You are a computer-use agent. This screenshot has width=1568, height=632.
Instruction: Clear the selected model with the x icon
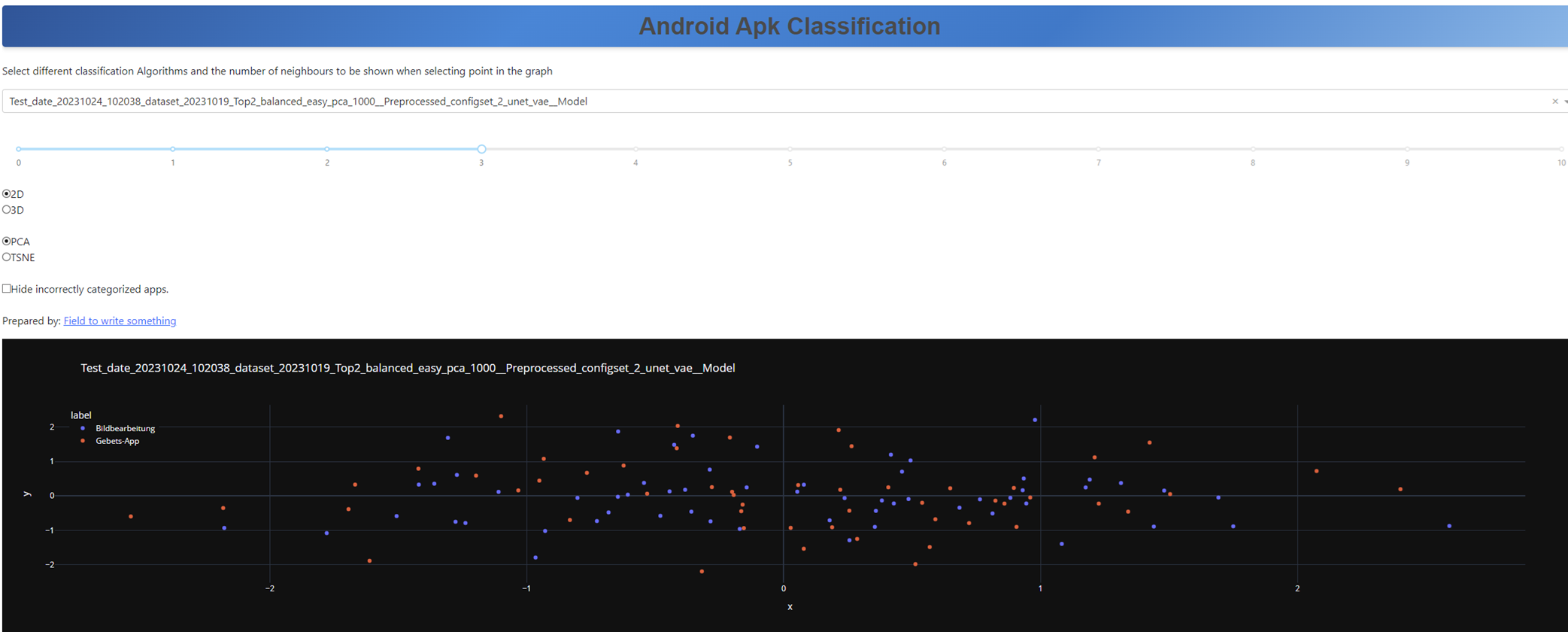[x=1554, y=102]
